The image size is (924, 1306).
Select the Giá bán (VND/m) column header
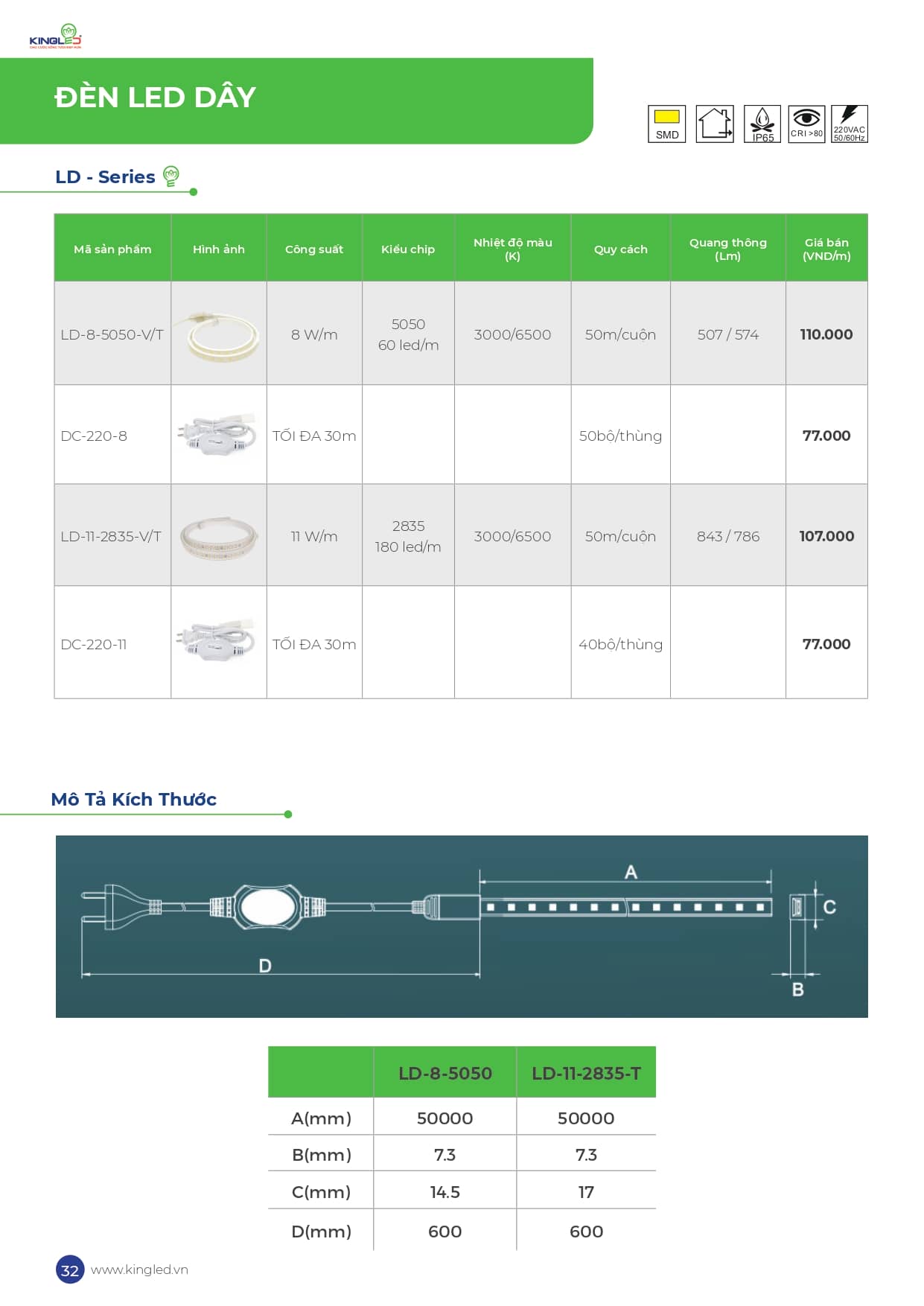point(826,248)
